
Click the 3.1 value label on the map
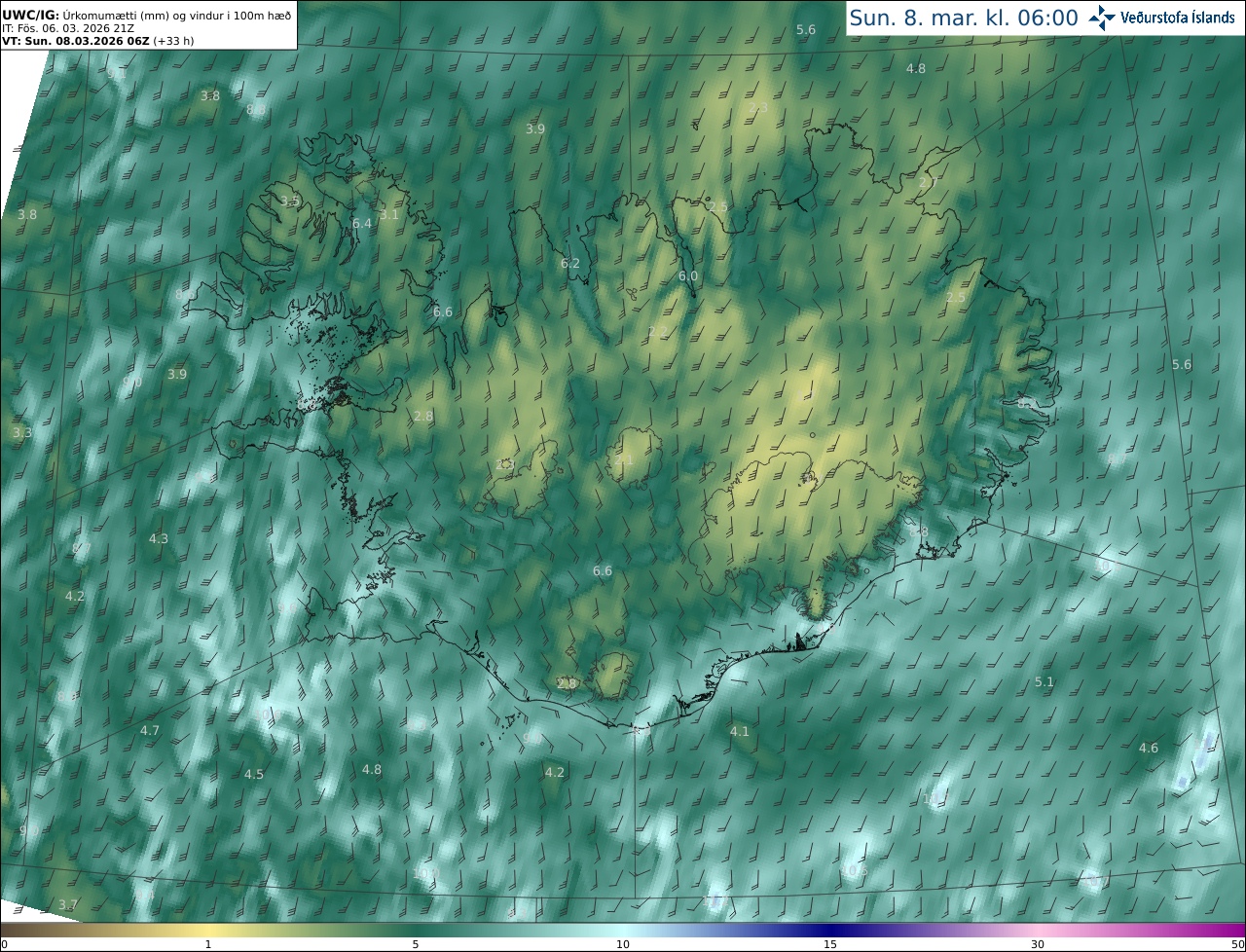[x=389, y=214]
